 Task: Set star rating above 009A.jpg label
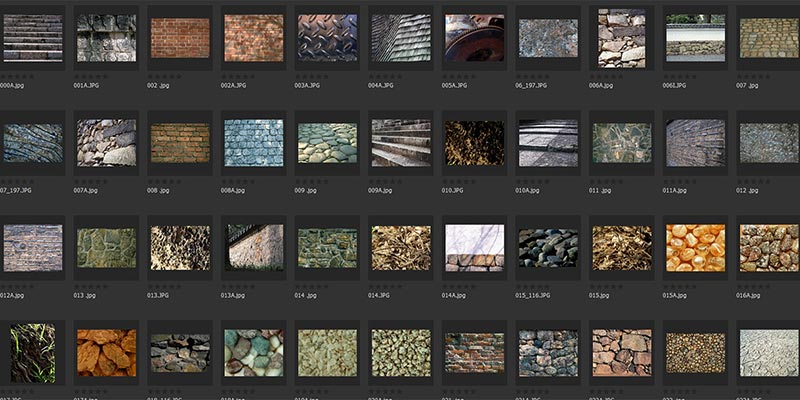[x=385, y=182]
